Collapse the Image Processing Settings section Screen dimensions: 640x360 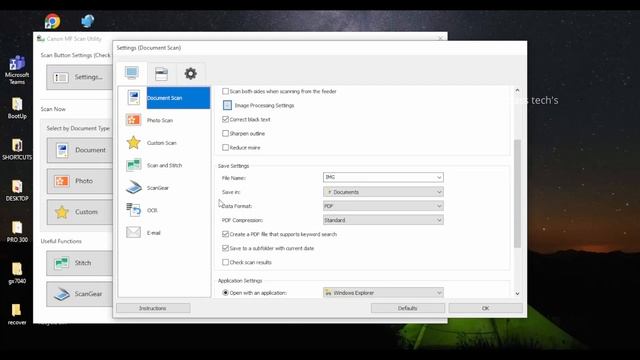pos(227,105)
